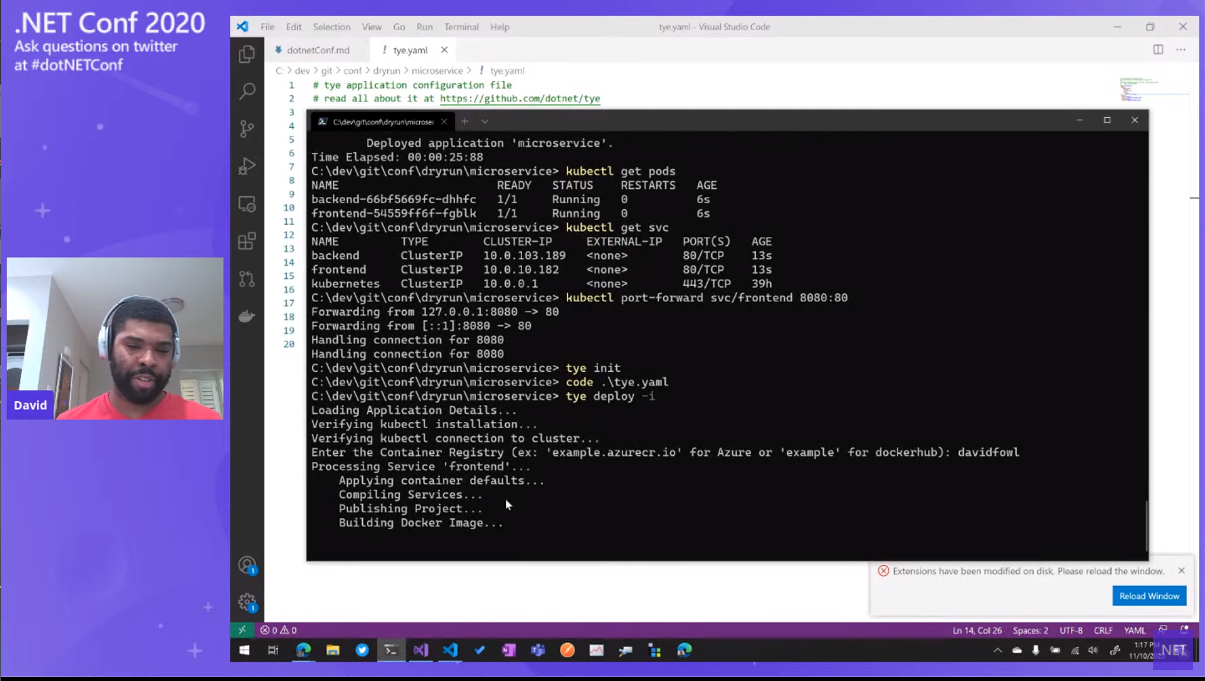Open the Go menu
The width and height of the screenshot is (1205, 681).
[399, 27]
